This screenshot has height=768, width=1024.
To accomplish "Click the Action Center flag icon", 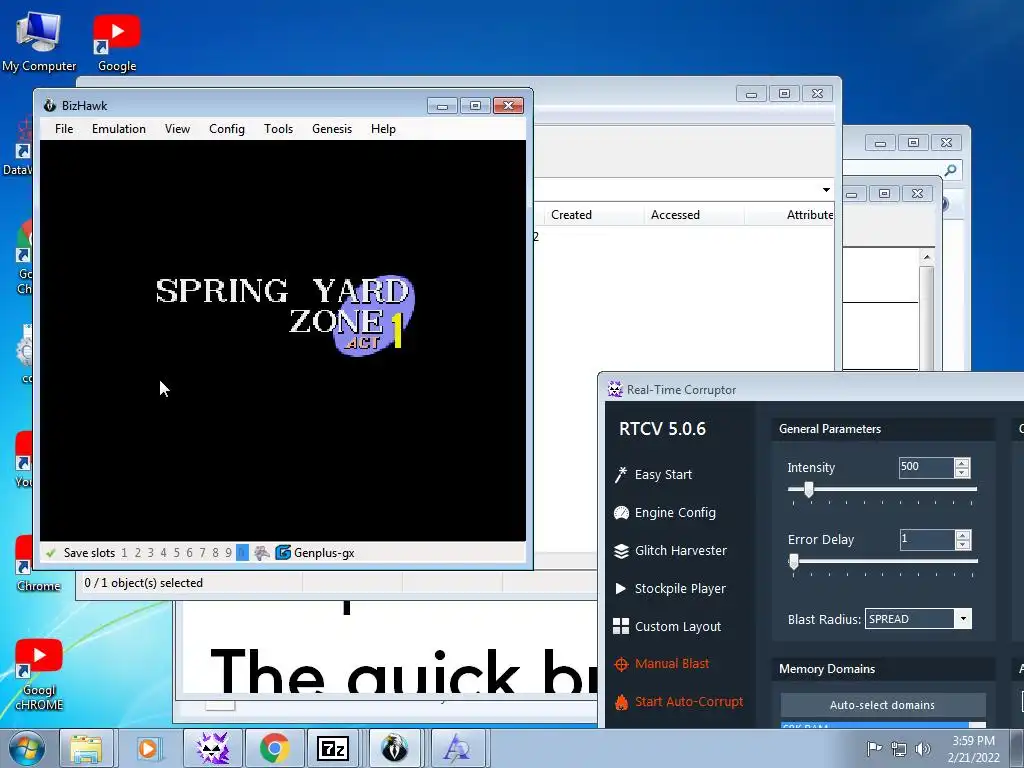I will click(874, 748).
